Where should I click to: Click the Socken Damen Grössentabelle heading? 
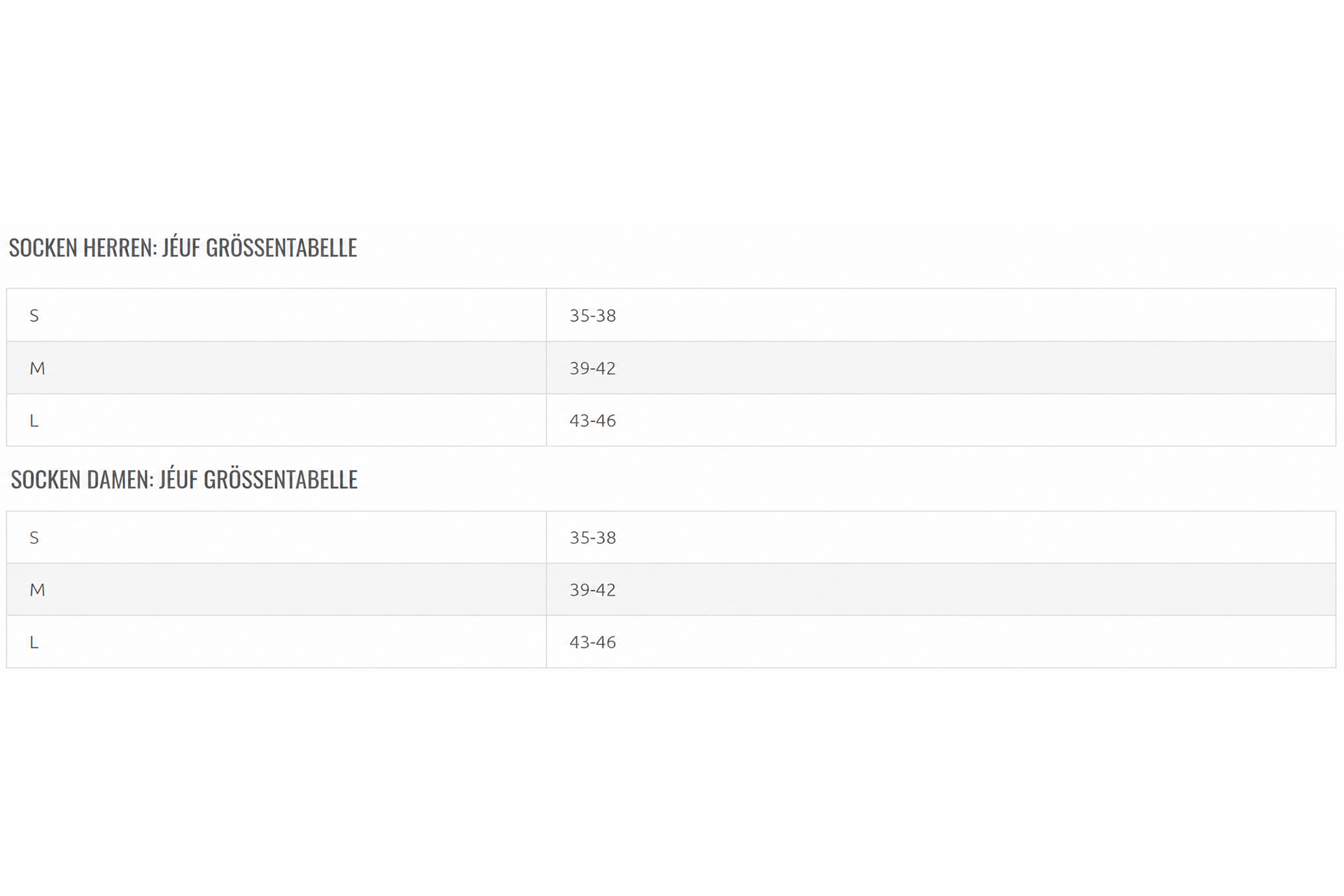[184, 479]
